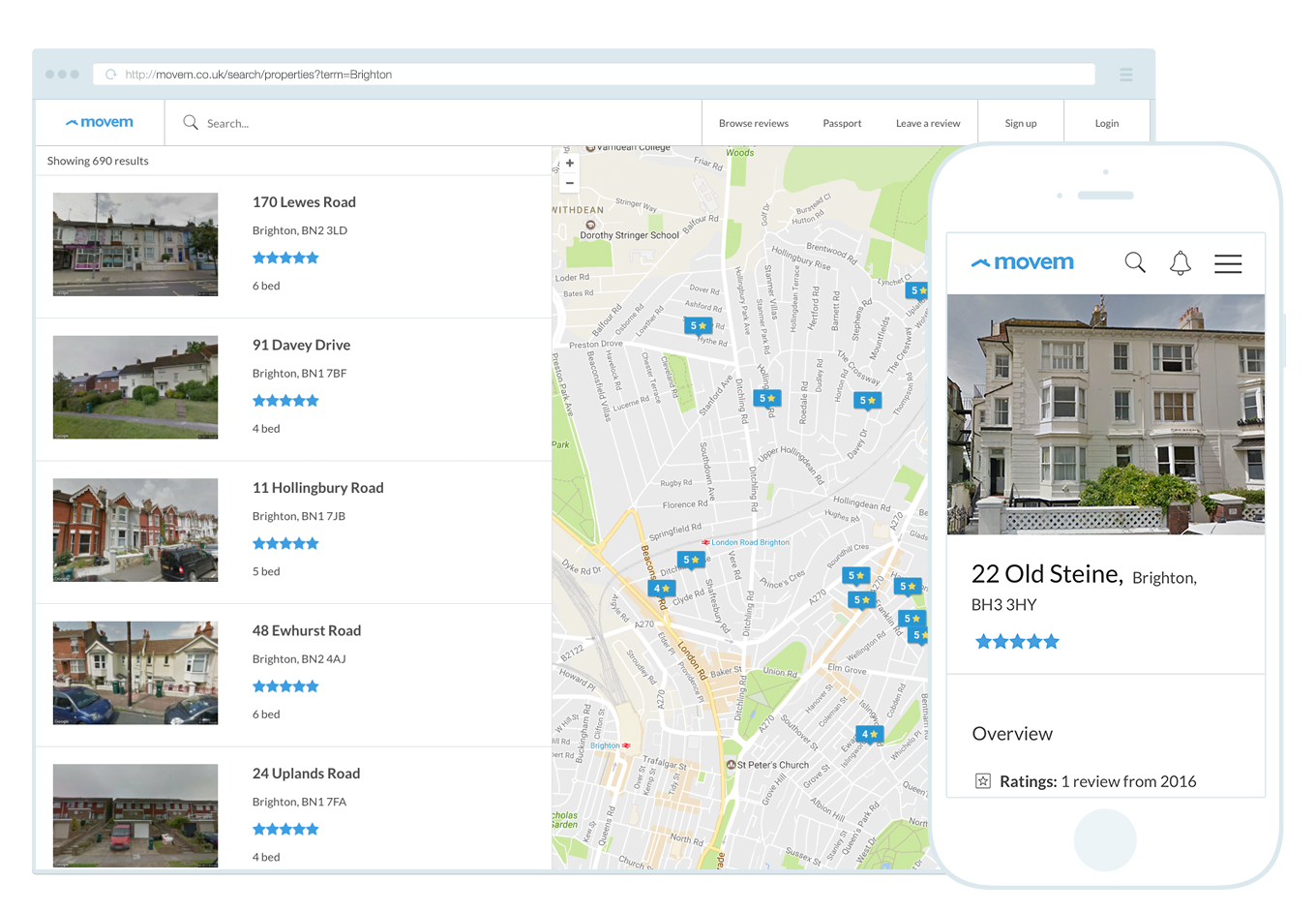Click 5-star map marker near The Crossway
The width and height of the screenshot is (1316, 912).
click(x=868, y=401)
